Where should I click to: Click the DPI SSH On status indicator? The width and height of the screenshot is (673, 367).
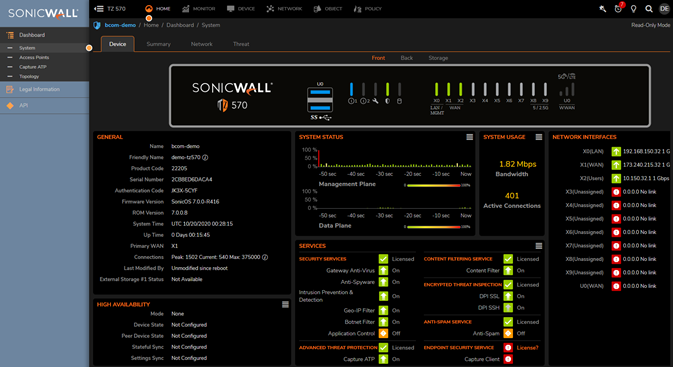(x=508, y=308)
